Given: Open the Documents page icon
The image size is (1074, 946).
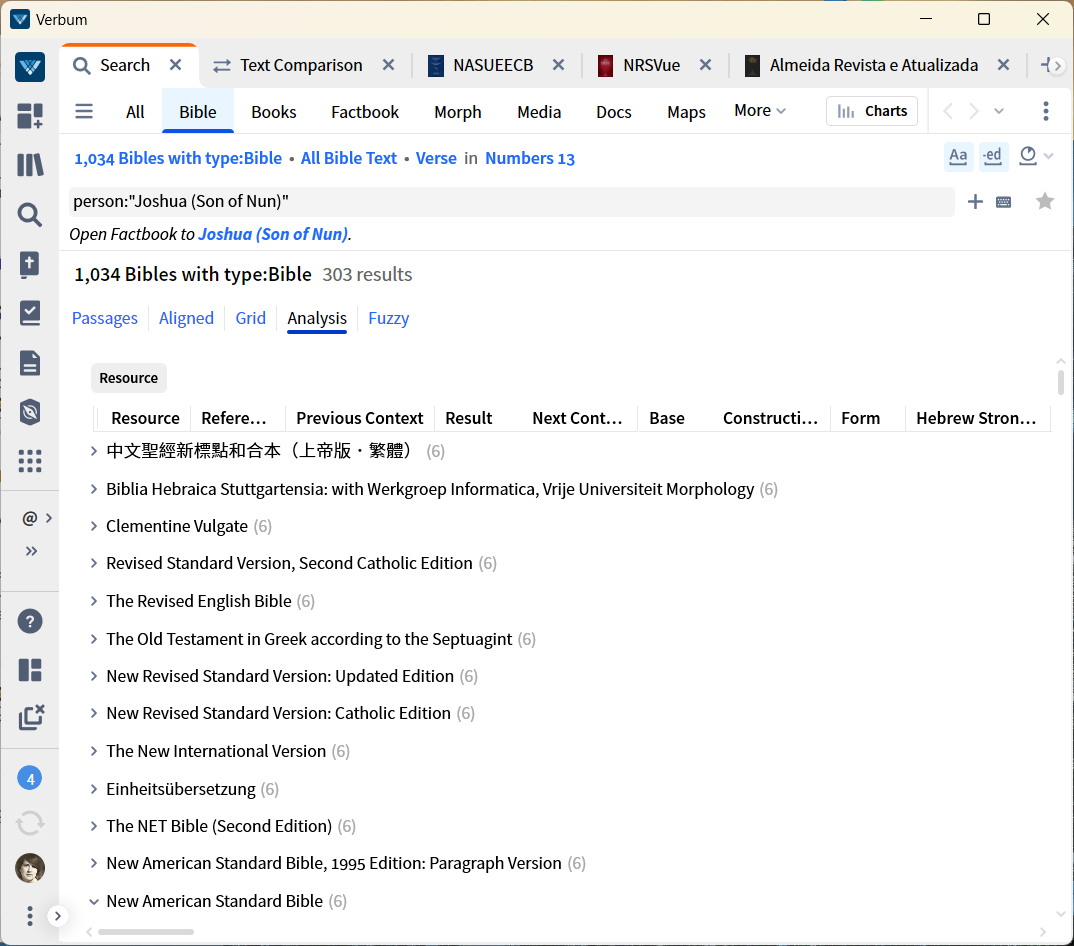Looking at the screenshot, I should 29,363.
